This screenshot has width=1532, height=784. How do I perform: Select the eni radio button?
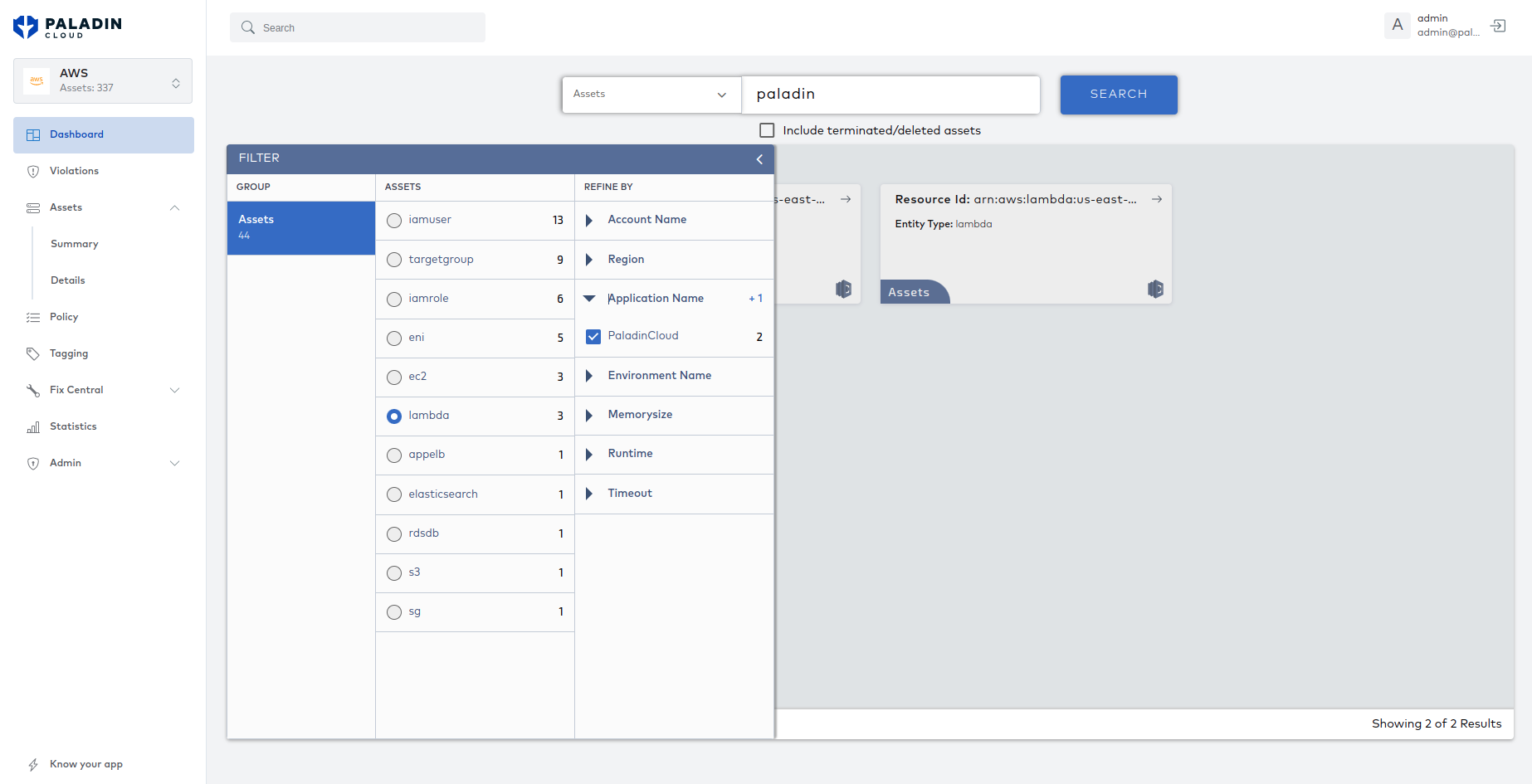coord(394,338)
